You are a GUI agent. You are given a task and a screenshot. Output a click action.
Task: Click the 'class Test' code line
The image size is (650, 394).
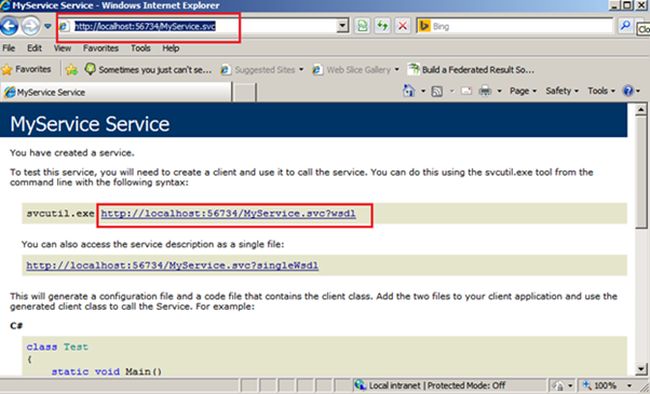coord(57,347)
